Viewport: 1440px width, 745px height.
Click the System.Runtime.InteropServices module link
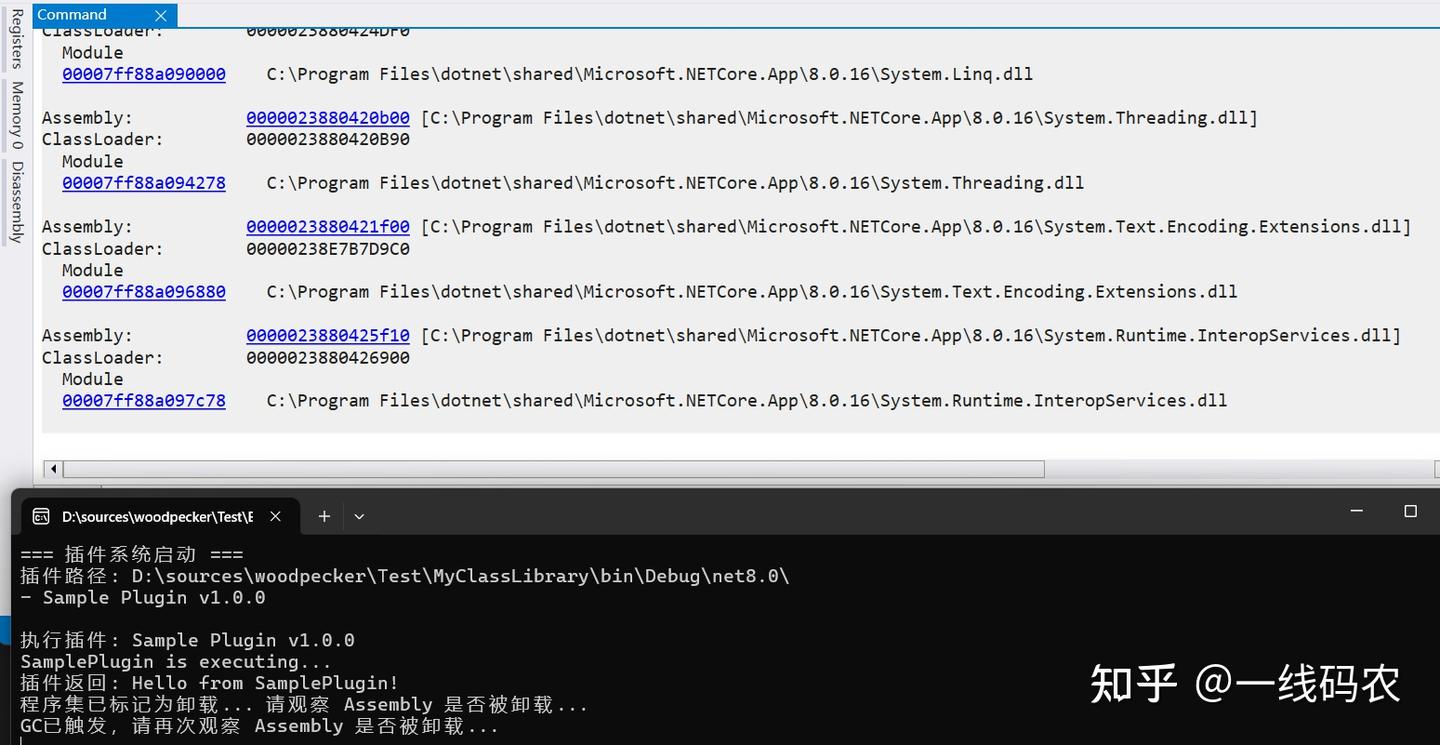pos(143,400)
